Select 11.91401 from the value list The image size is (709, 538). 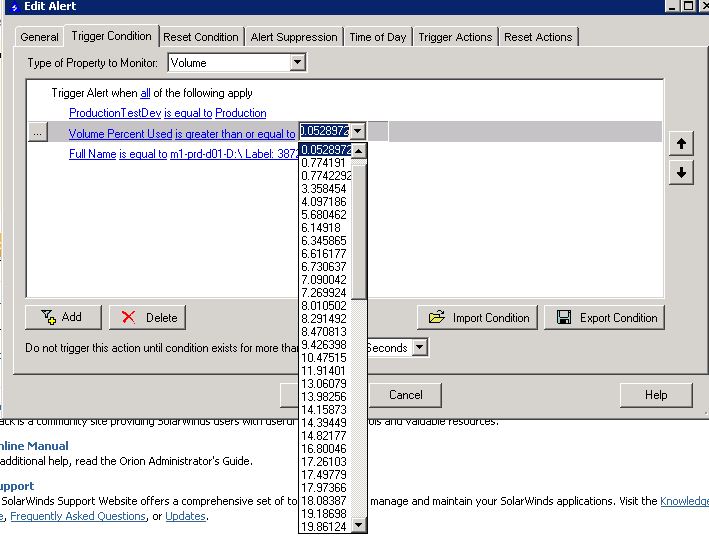click(326, 371)
